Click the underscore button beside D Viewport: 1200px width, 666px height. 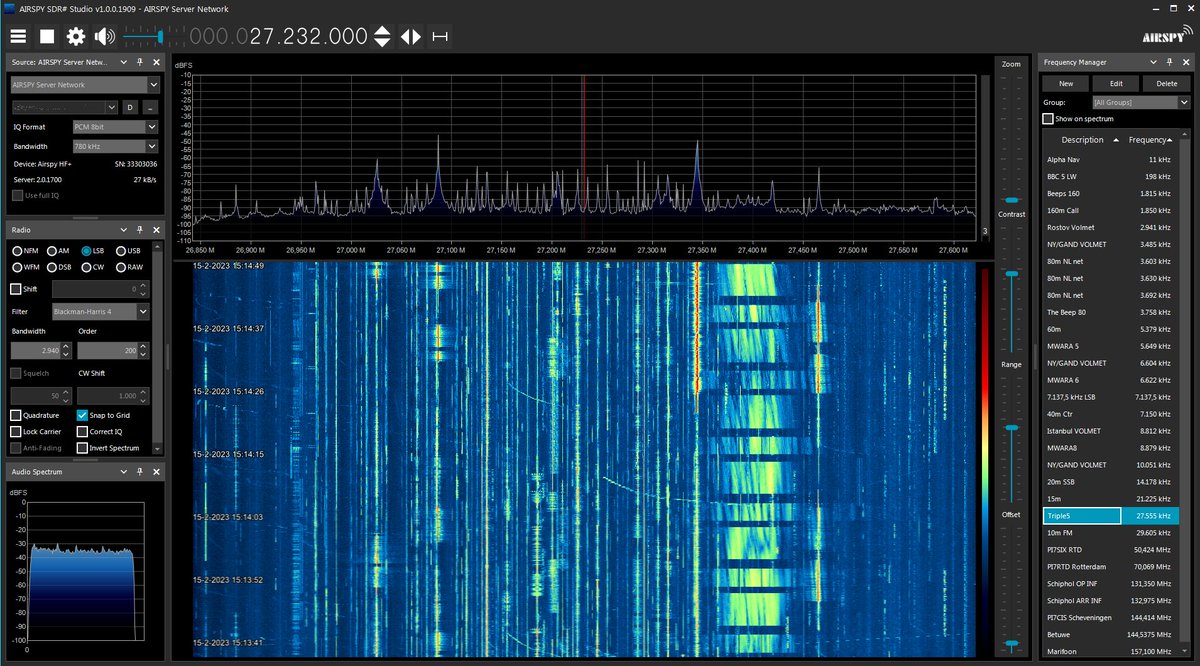click(150, 107)
